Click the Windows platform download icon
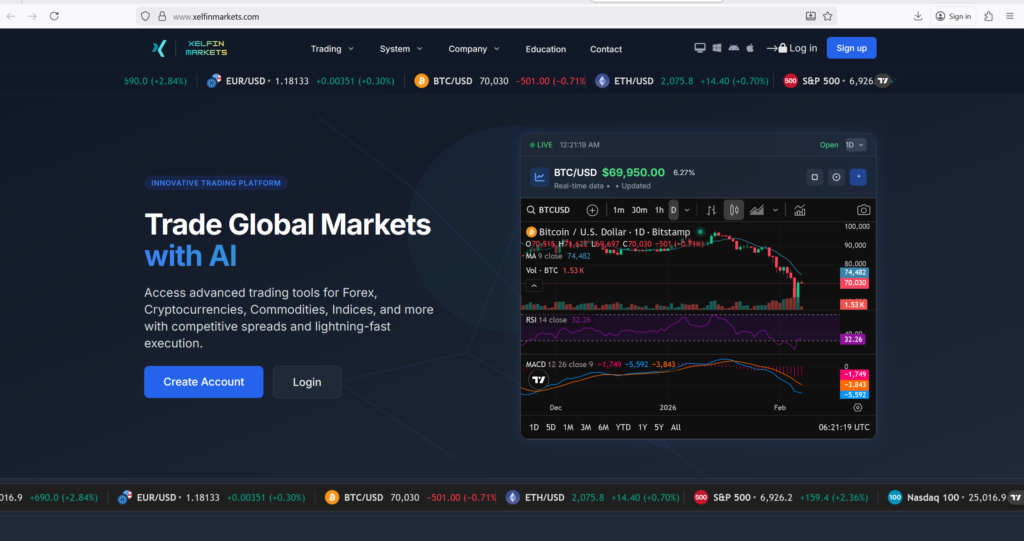 click(x=717, y=48)
